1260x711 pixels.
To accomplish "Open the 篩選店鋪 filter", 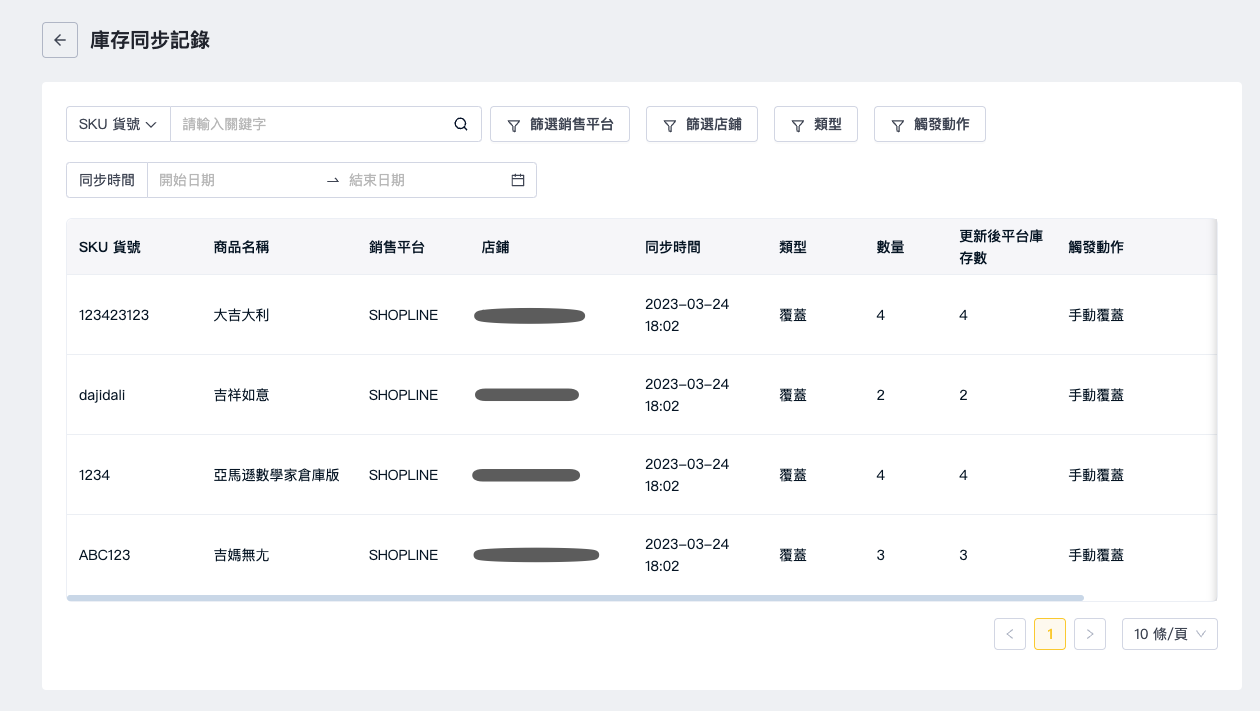I will [701, 125].
